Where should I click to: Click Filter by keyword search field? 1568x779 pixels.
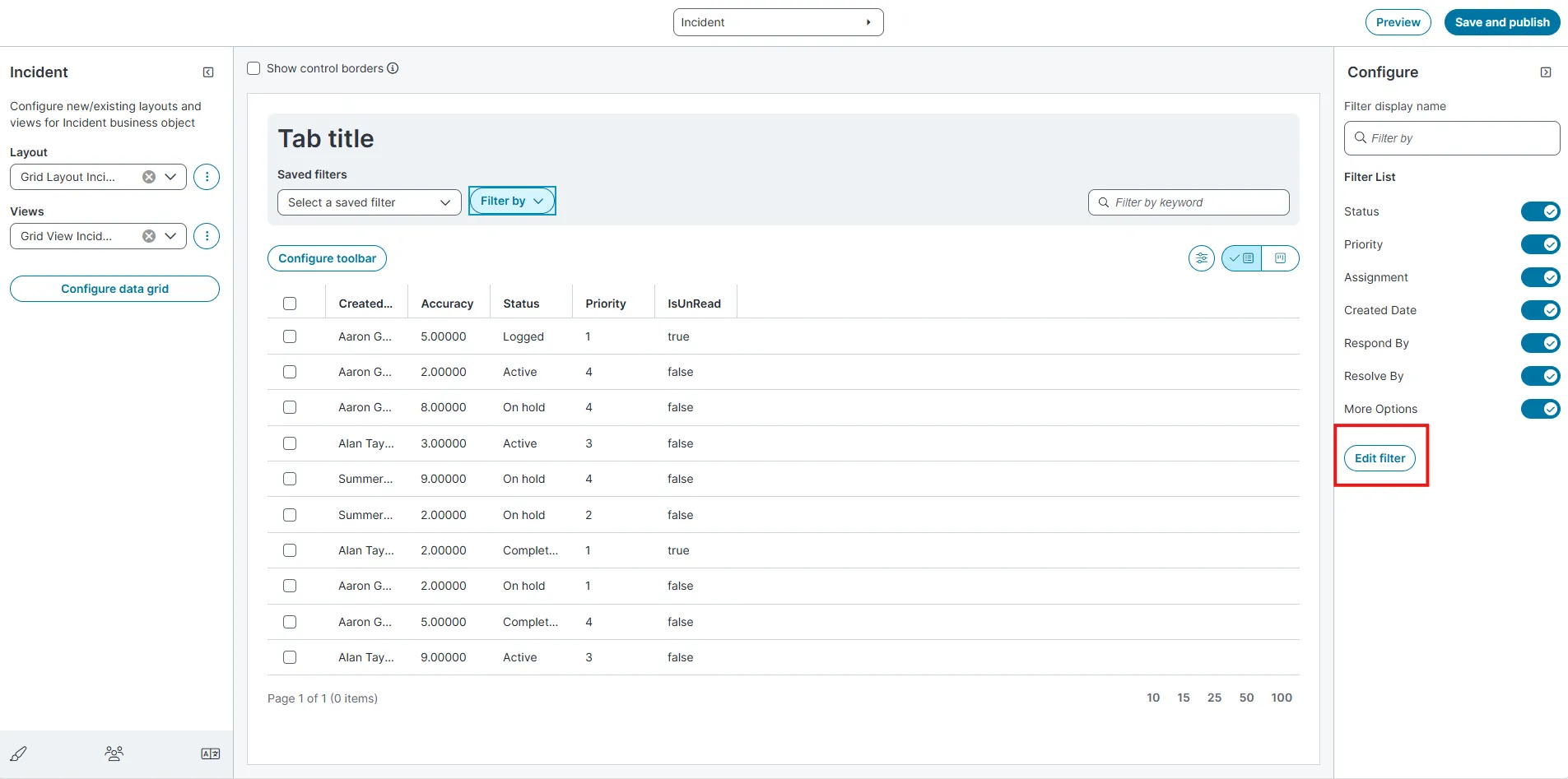coord(1189,202)
